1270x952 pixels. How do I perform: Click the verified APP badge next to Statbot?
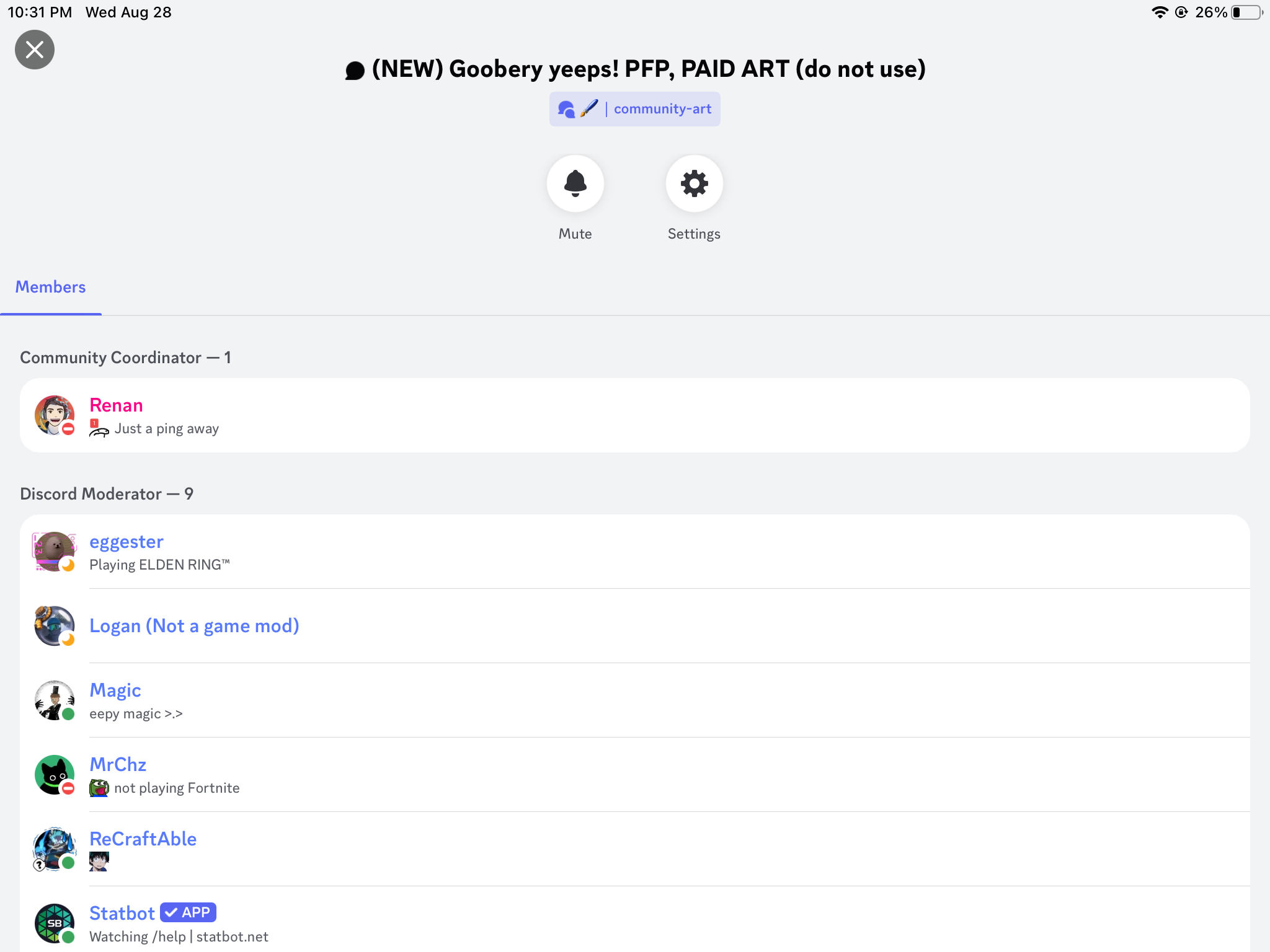[x=189, y=912]
